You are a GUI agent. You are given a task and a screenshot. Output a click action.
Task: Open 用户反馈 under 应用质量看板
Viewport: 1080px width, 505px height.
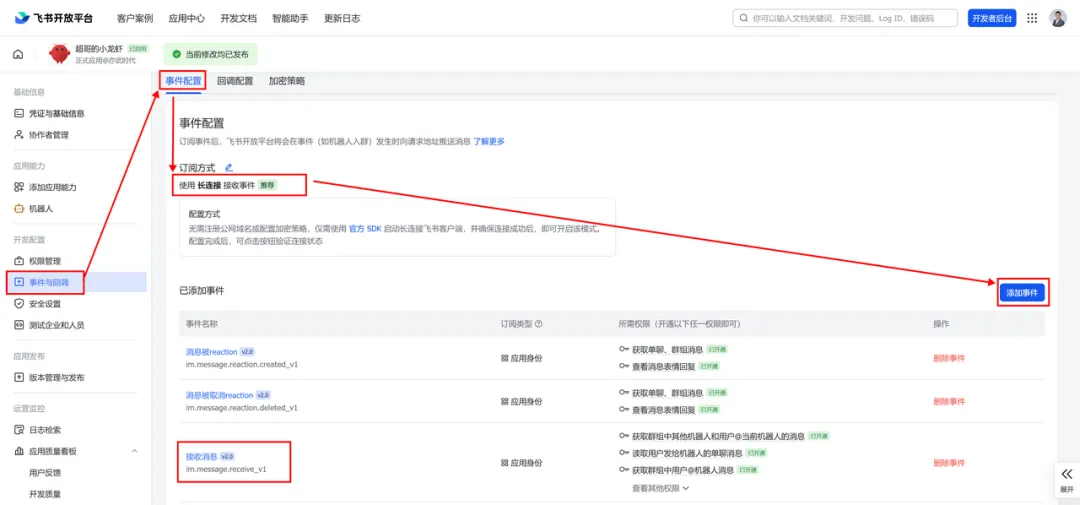pyautogui.click(x=45, y=473)
